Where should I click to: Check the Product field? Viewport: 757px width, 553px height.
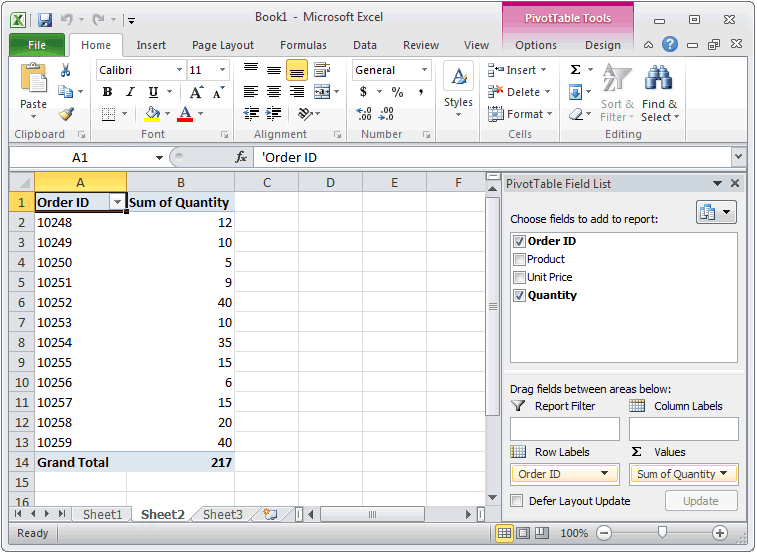click(519, 259)
